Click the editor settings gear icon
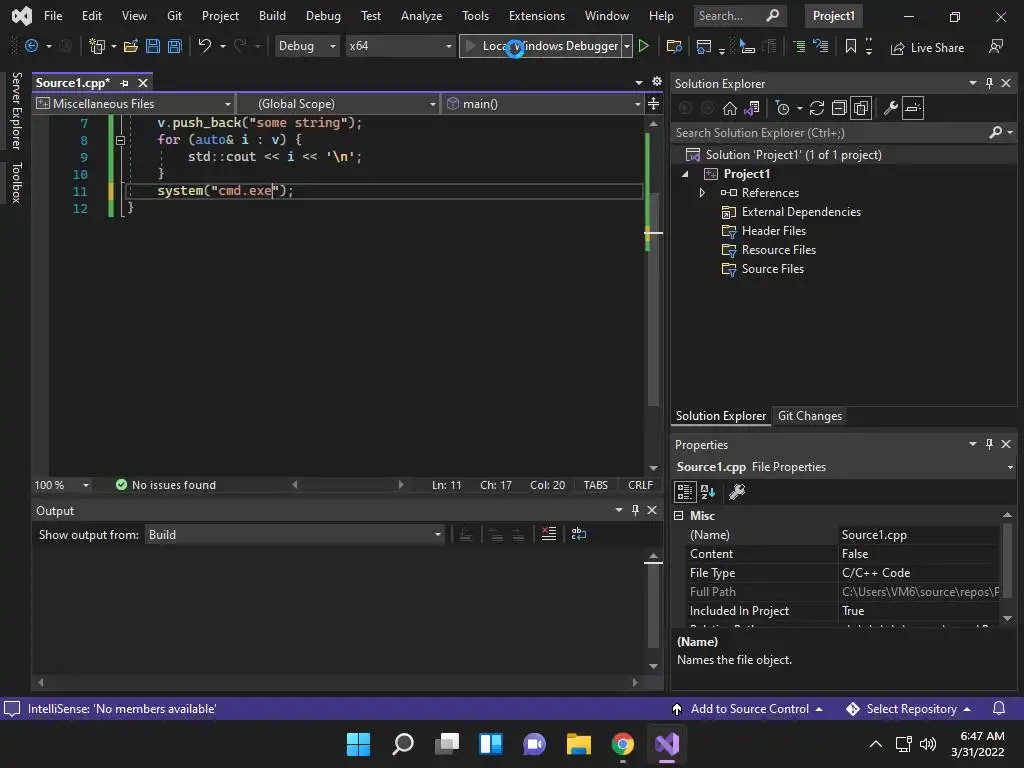Viewport: 1024px width, 768px height. 657,82
